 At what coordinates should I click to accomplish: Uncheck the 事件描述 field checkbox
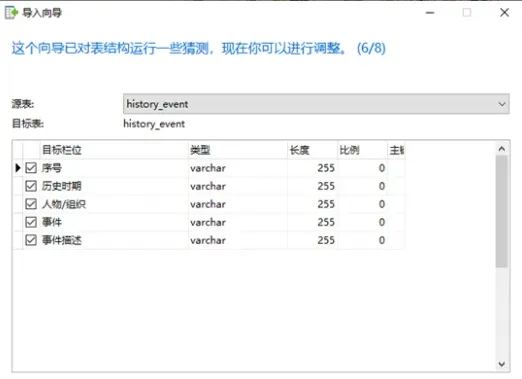[x=31, y=240]
